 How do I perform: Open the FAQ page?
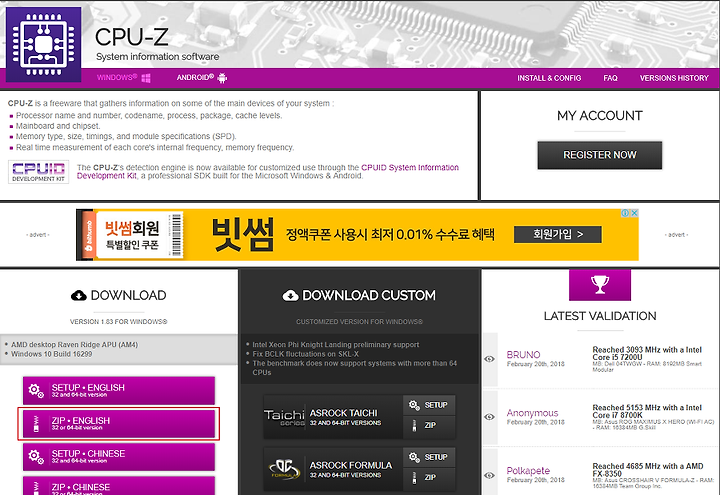[x=610, y=78]
